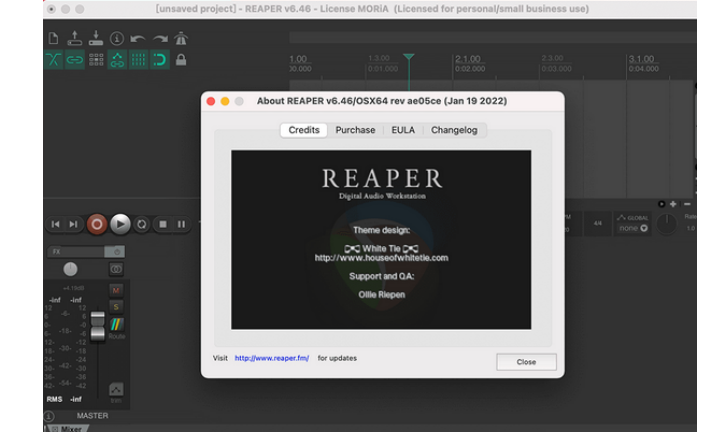Go to project end transport button
Viewport: 720px width, 432px height.
coord(73,224)
